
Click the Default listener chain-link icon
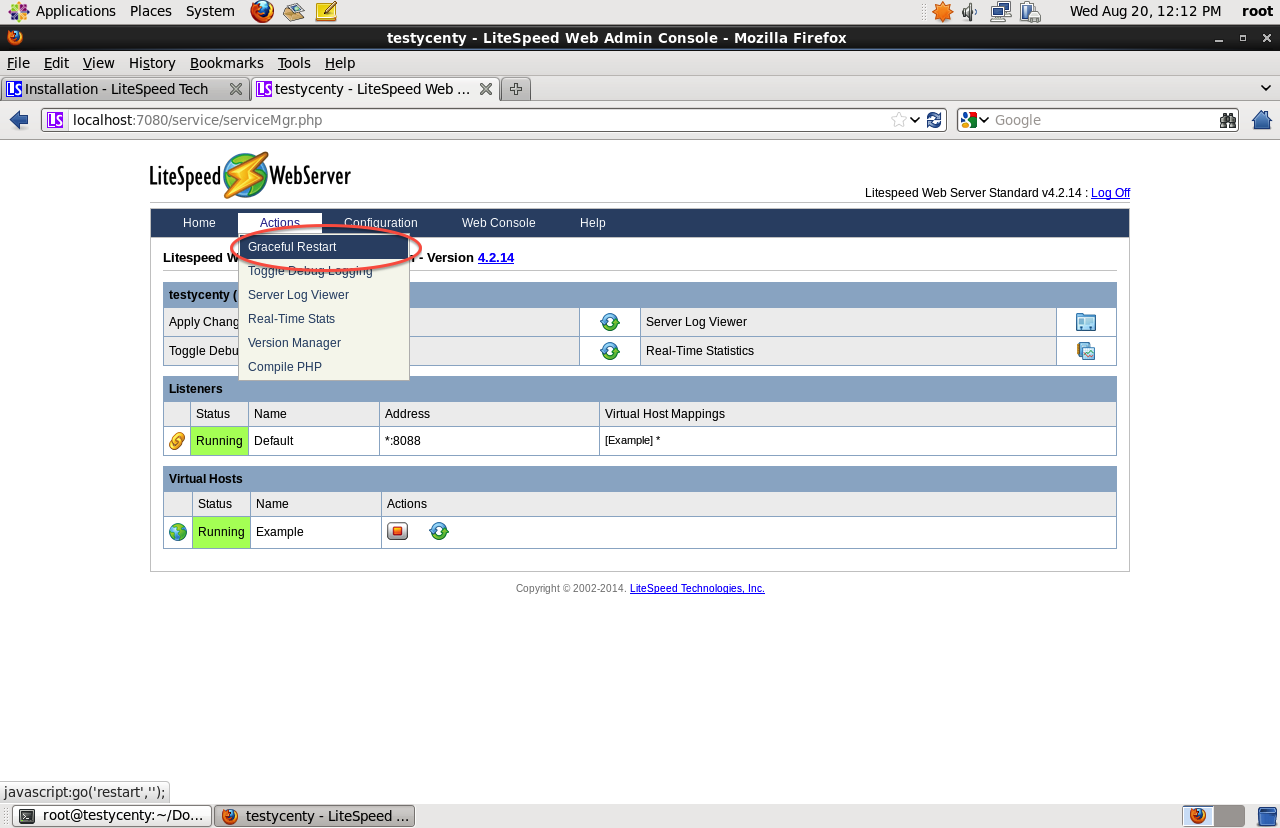tap(177, 441)
